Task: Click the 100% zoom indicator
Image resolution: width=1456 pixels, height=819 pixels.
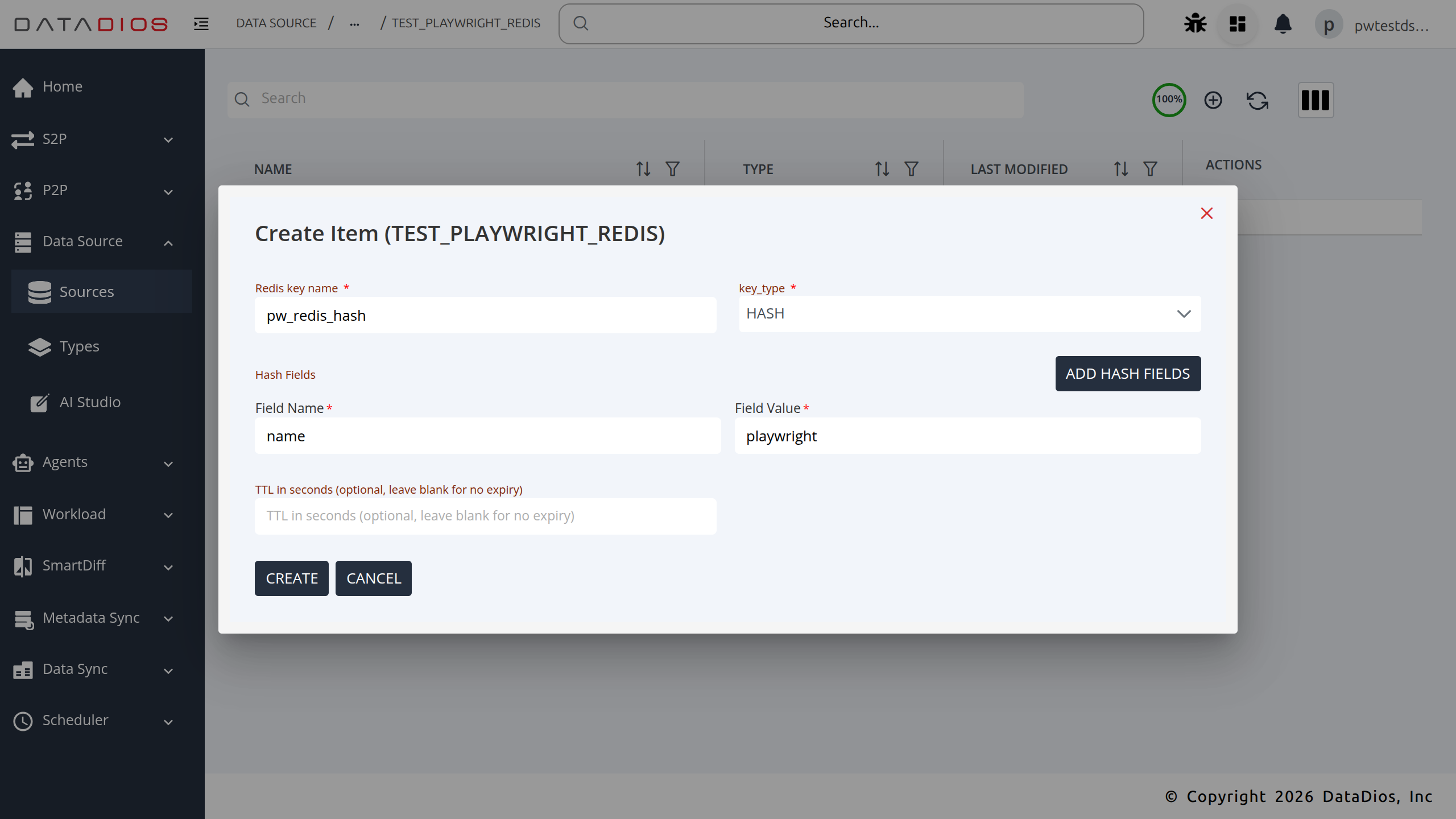Action: pyautogui.click(x=1169, y=100)
